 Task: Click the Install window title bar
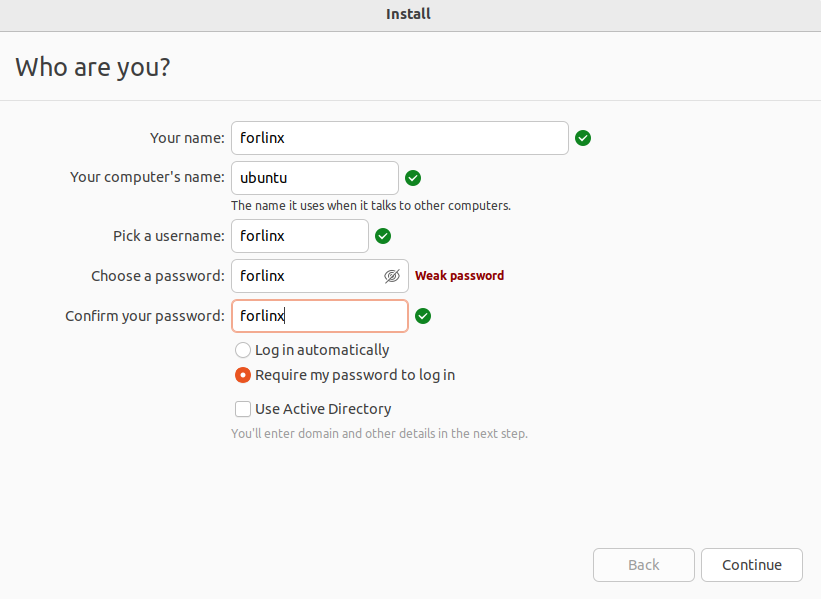(408, 14)
